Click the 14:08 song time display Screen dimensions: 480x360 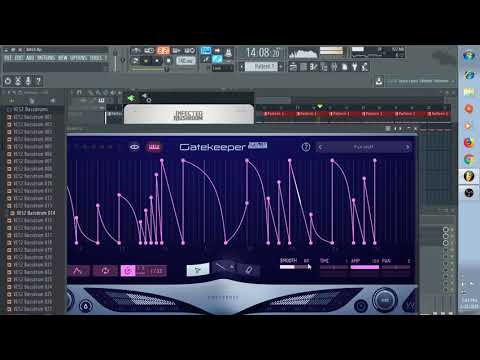(x=263, y=53)
